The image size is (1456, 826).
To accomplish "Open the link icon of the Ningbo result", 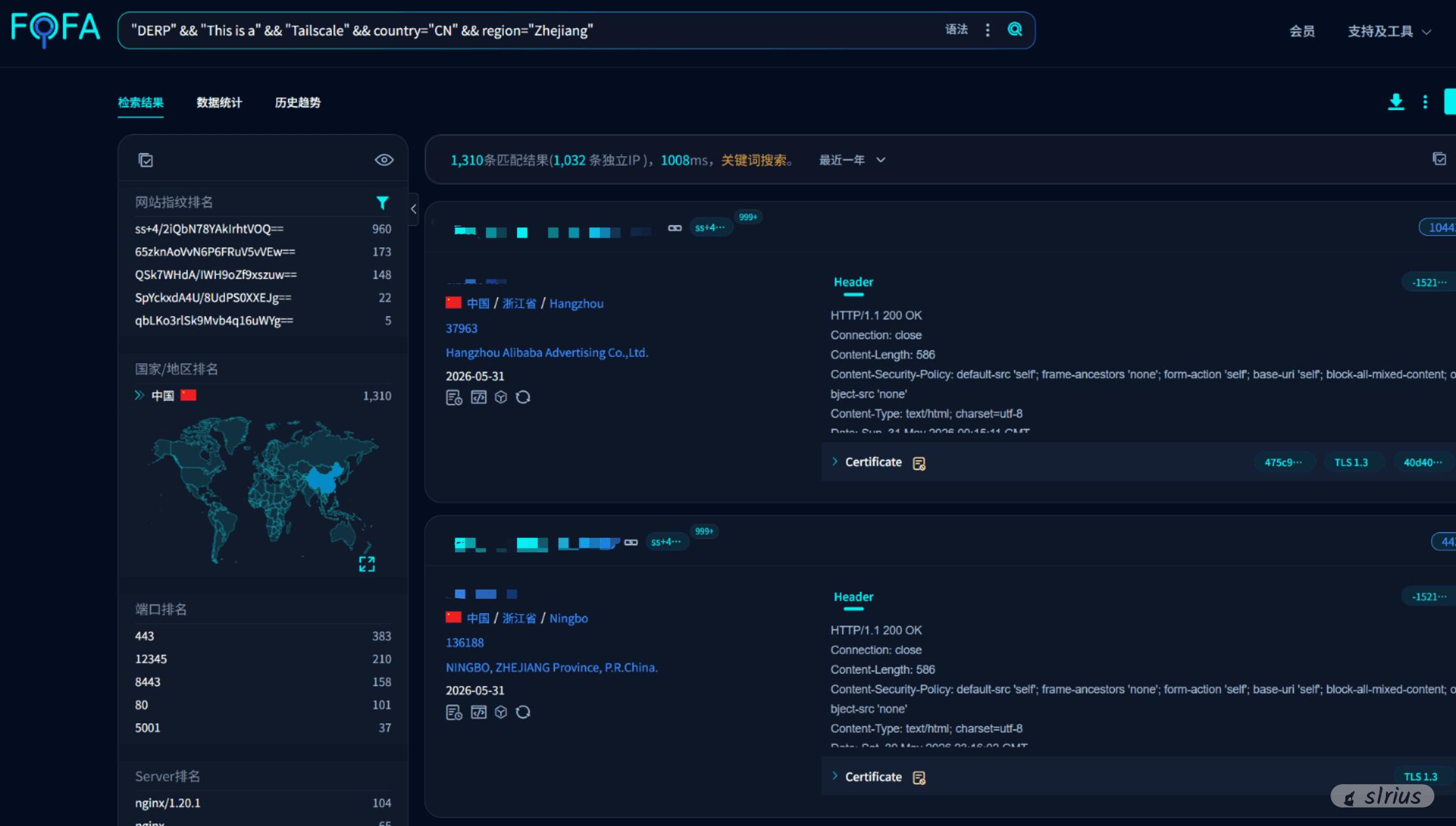I will click(631, 542).
